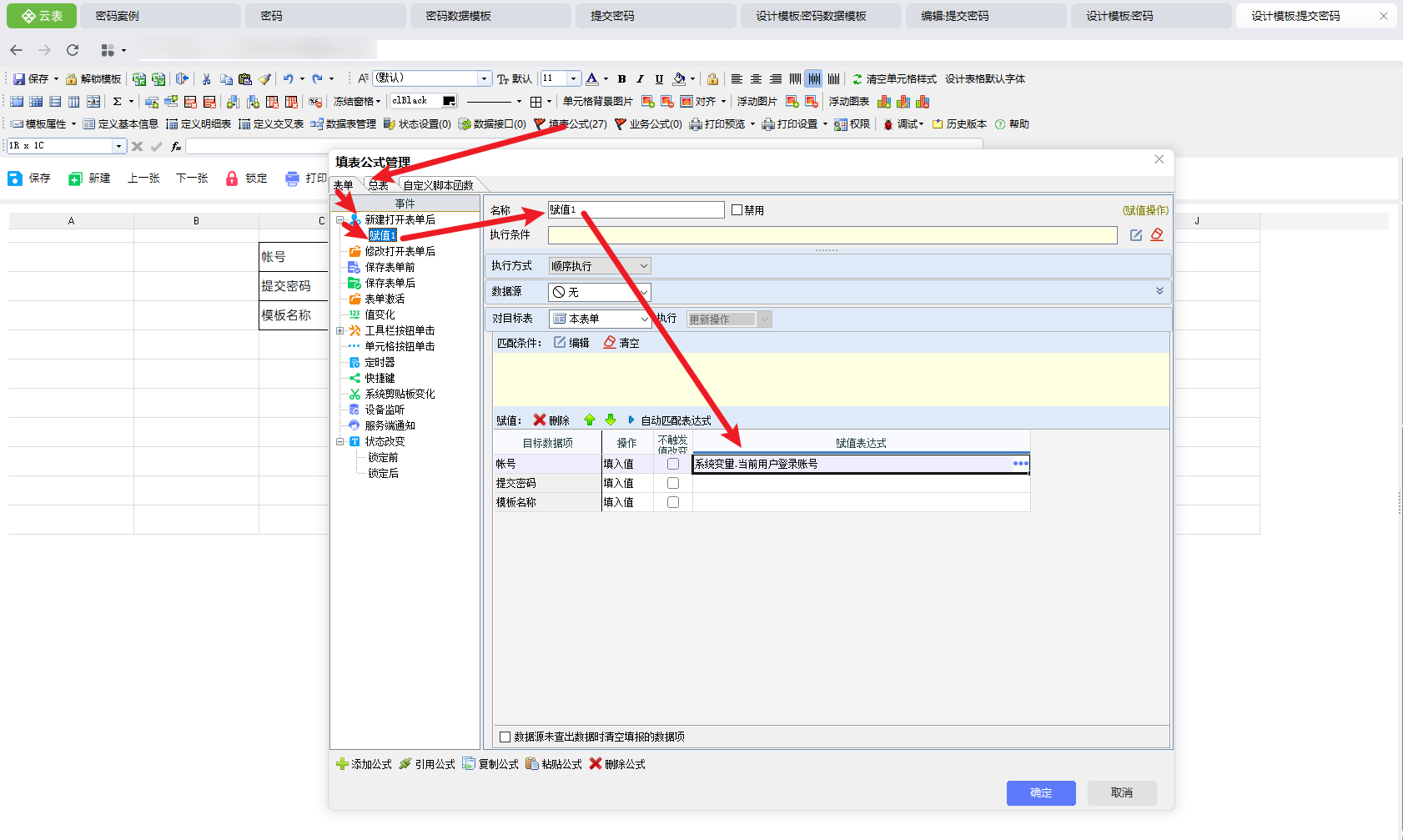
Task: Collapse the 状态改变 tree node
Action: pyautogui.click(x=339, y=441)
